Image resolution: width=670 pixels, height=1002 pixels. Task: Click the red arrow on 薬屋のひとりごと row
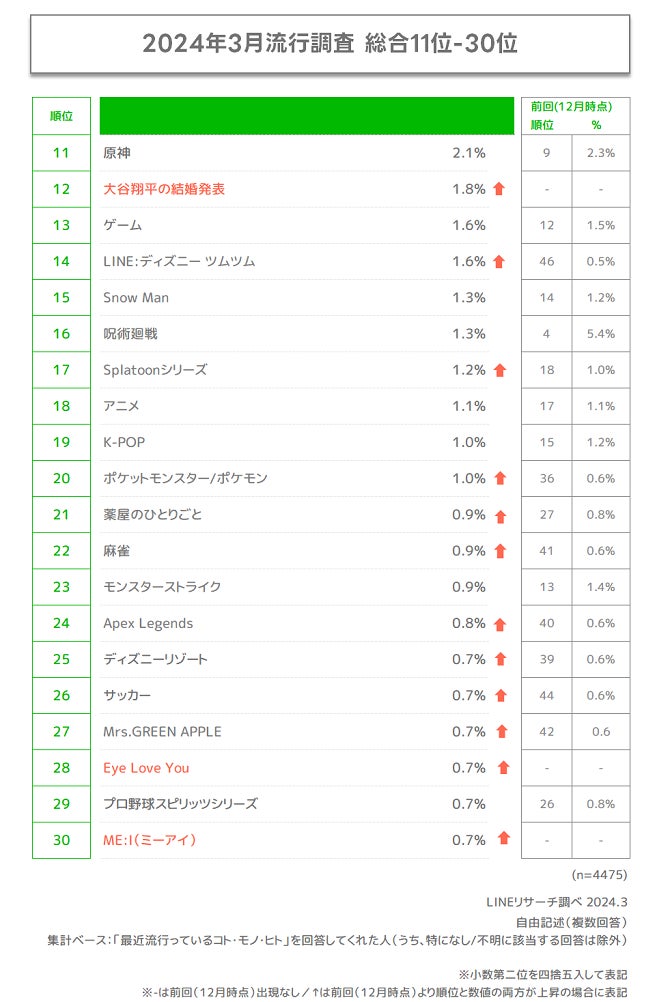[x=500, y=516]
